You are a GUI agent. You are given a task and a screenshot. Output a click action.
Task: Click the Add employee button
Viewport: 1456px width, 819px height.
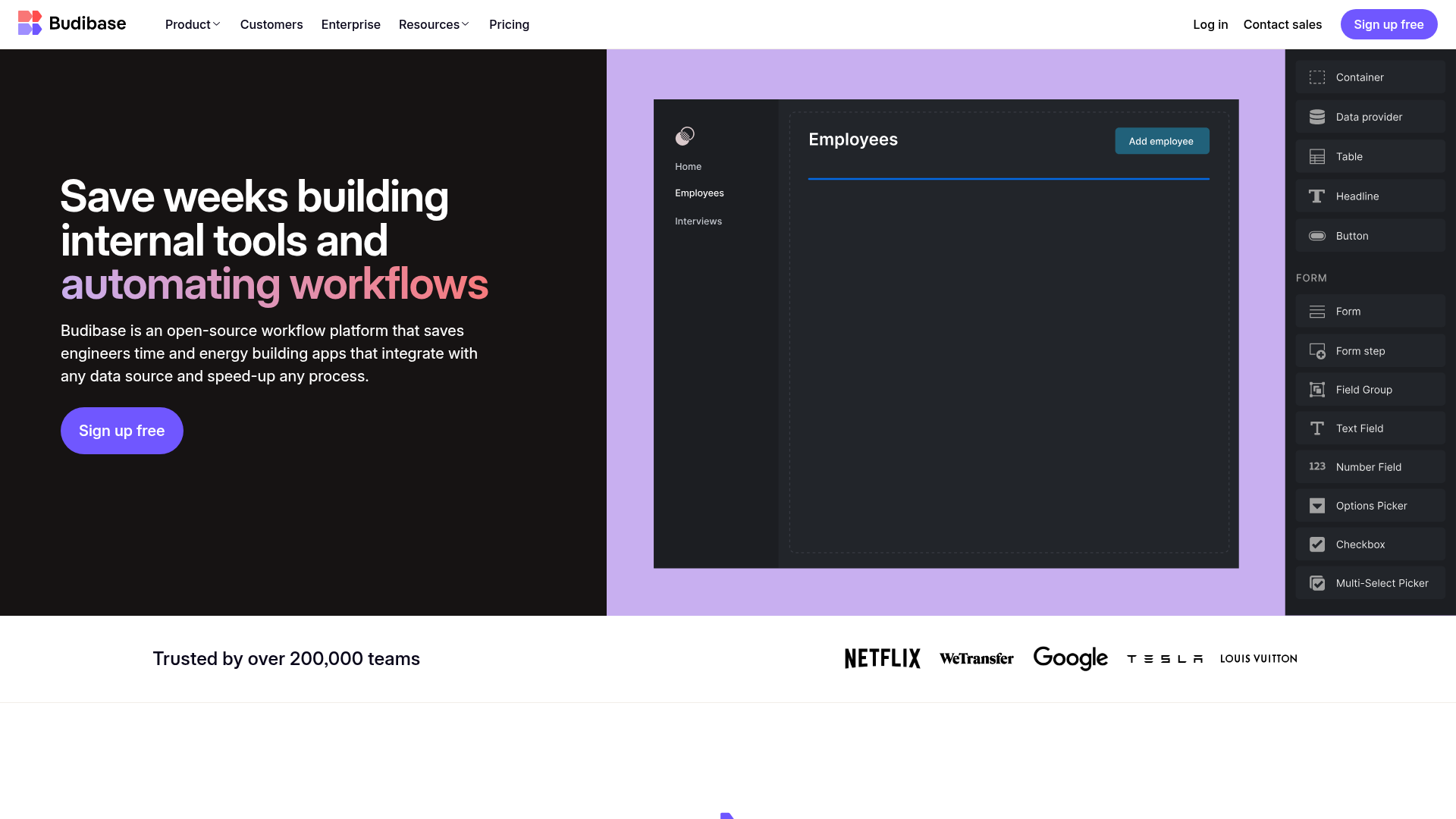point(1162,141)
